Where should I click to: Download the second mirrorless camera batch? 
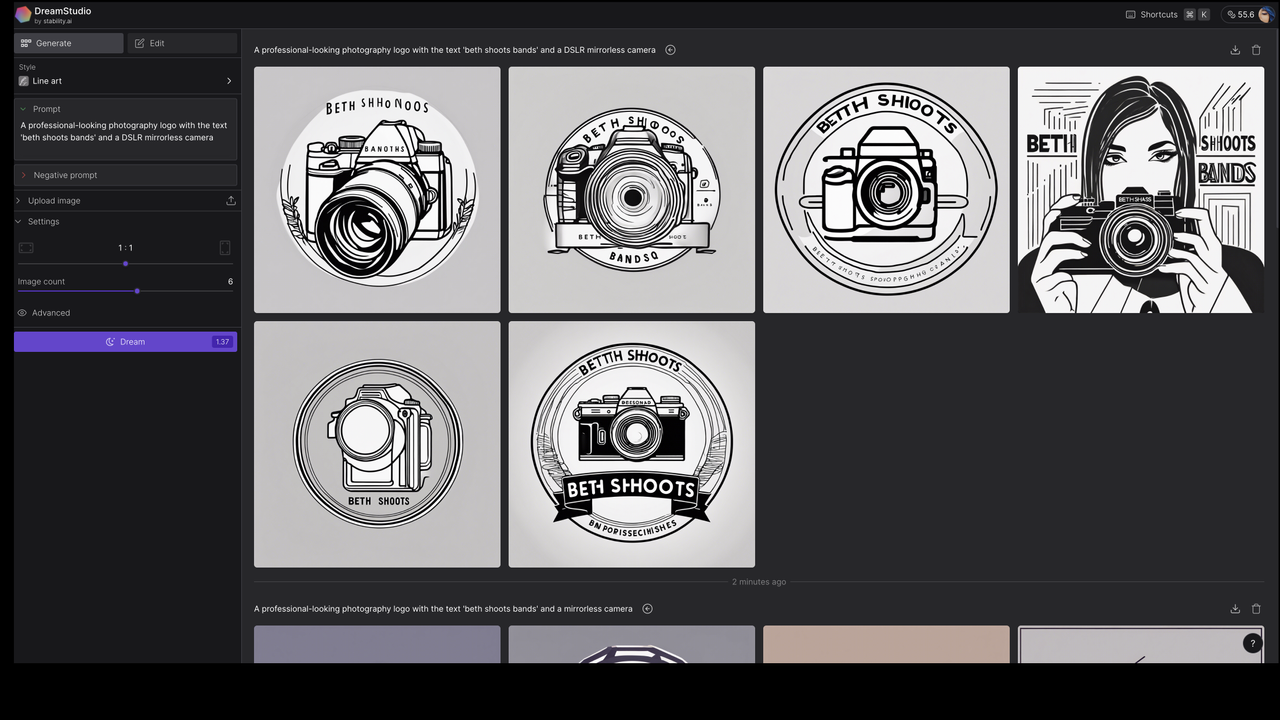[x=1235, y=609]
